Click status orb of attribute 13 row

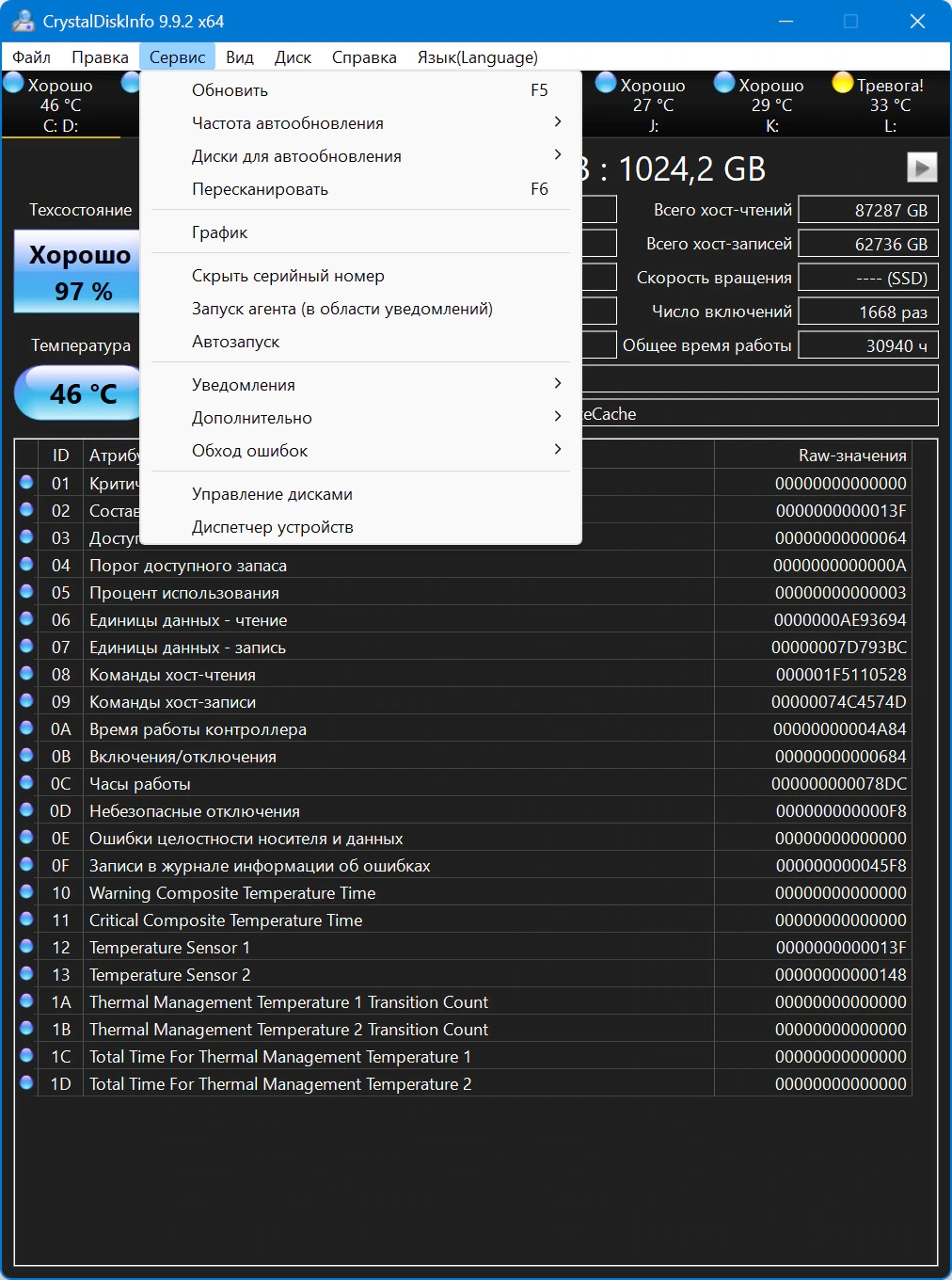(x=27, y=973)
